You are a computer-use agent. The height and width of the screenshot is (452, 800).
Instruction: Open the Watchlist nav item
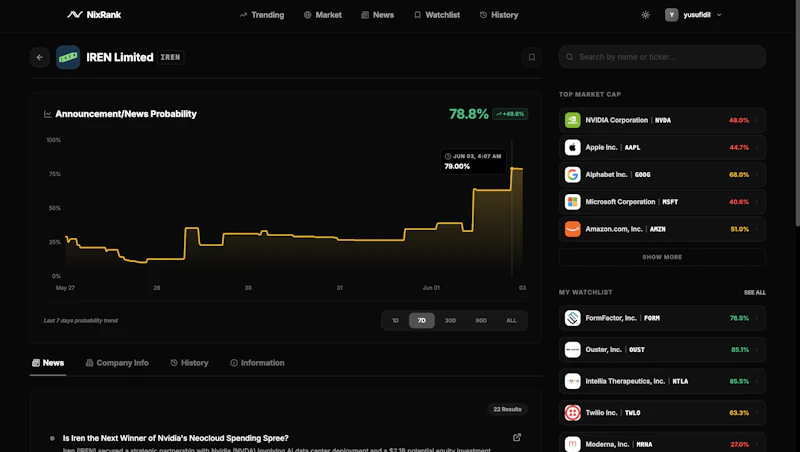tap(437, 15)
